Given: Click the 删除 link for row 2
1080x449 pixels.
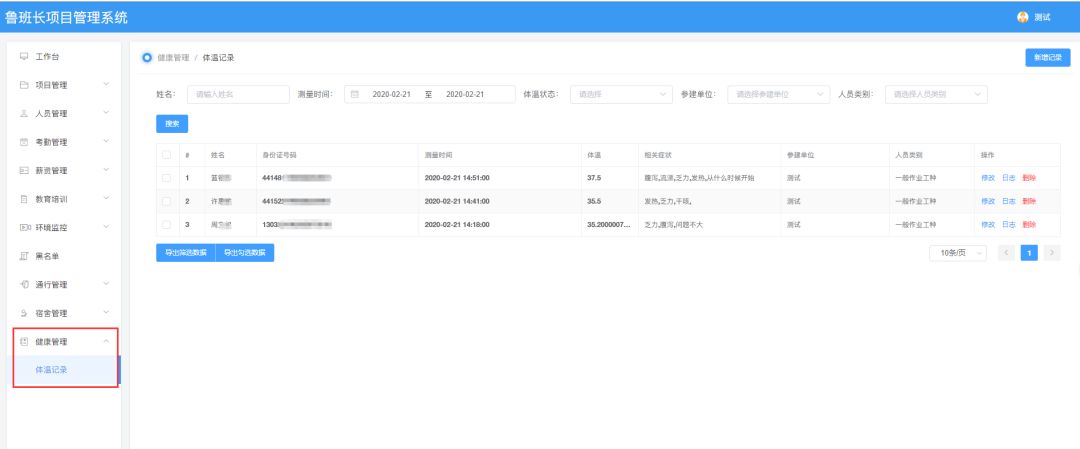Looking at the screenshot, I should point(1029,201).
